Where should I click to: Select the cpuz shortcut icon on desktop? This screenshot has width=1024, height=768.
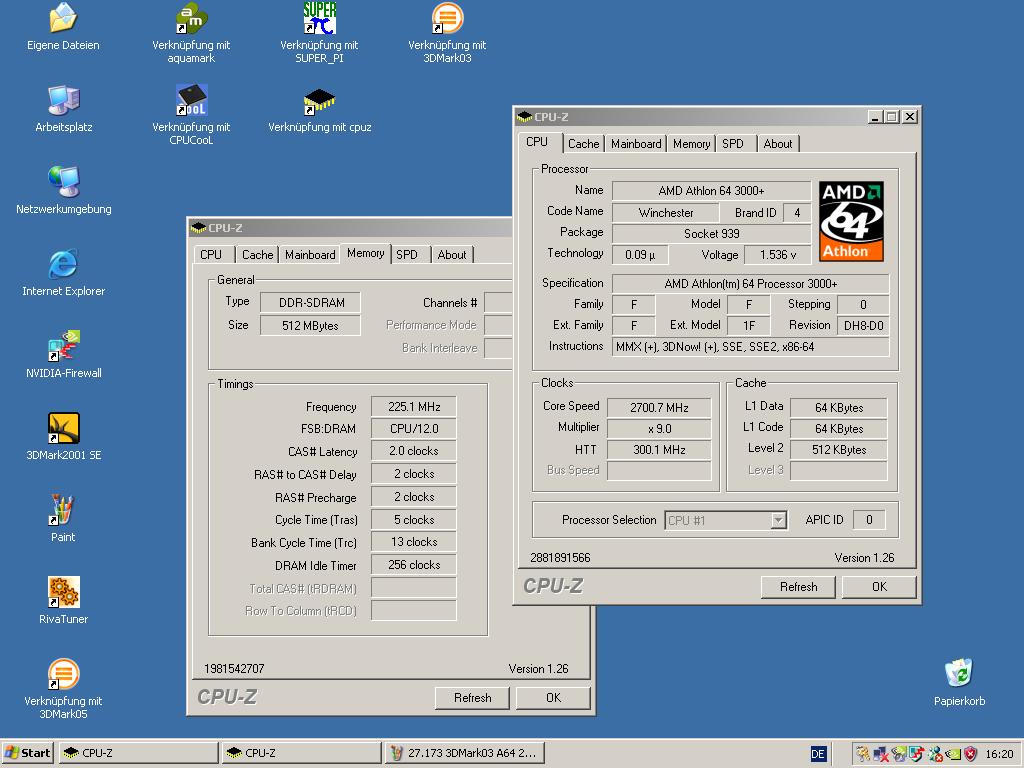pos(319,100)
